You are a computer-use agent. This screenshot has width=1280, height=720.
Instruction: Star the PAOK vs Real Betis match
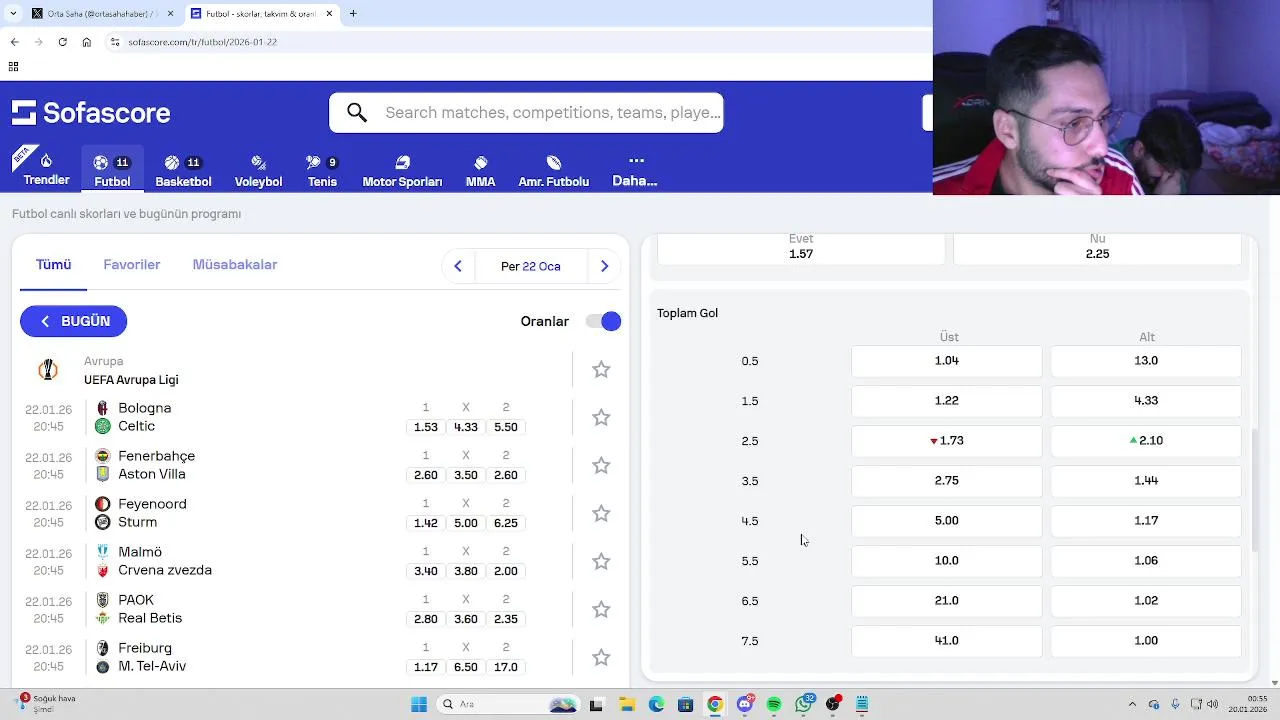coord(601,610)
